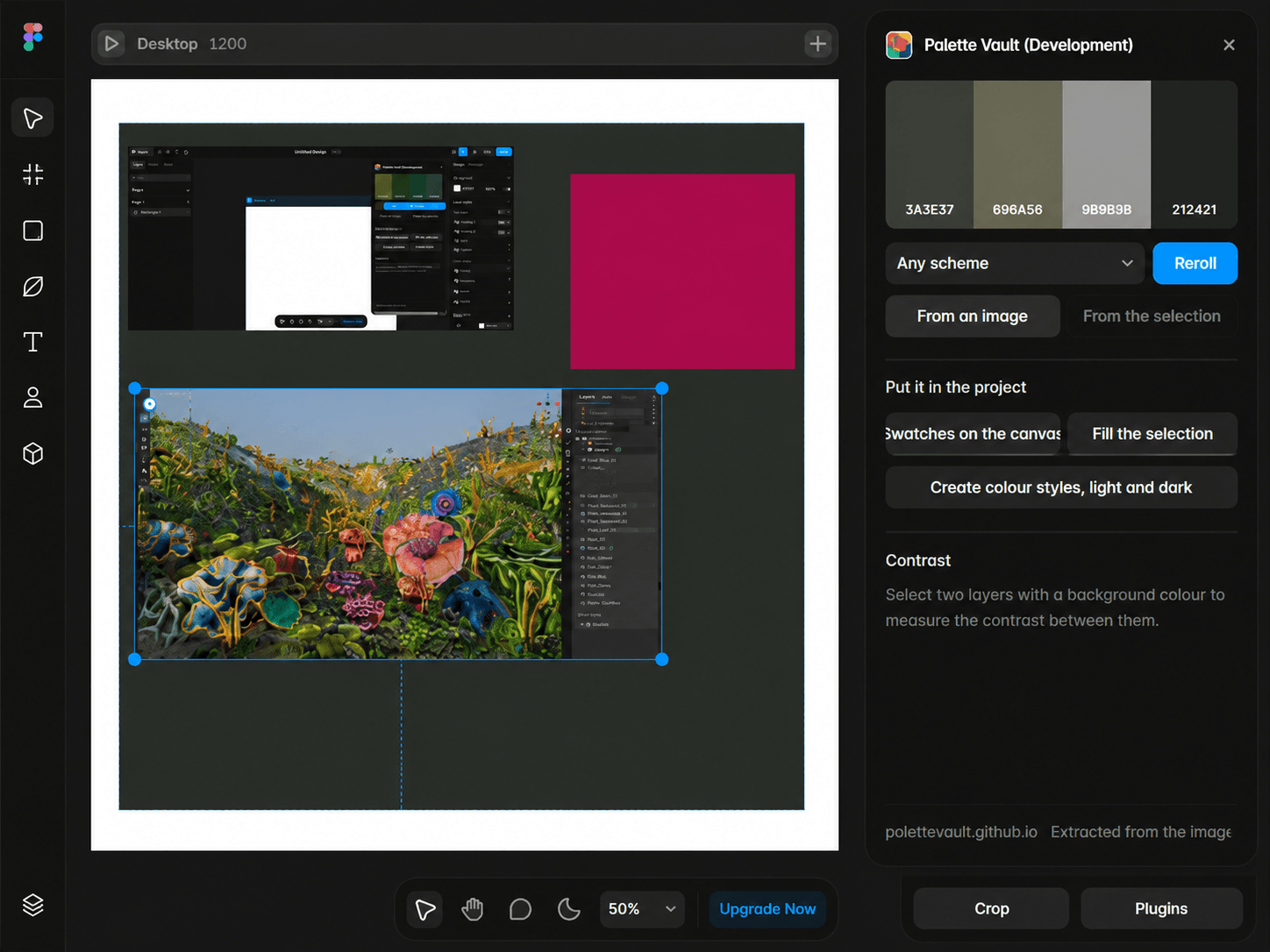The height and width of the screenshot is (952, 1270).
Task: Open the 50% zoom dropdown
Action: 642,909
